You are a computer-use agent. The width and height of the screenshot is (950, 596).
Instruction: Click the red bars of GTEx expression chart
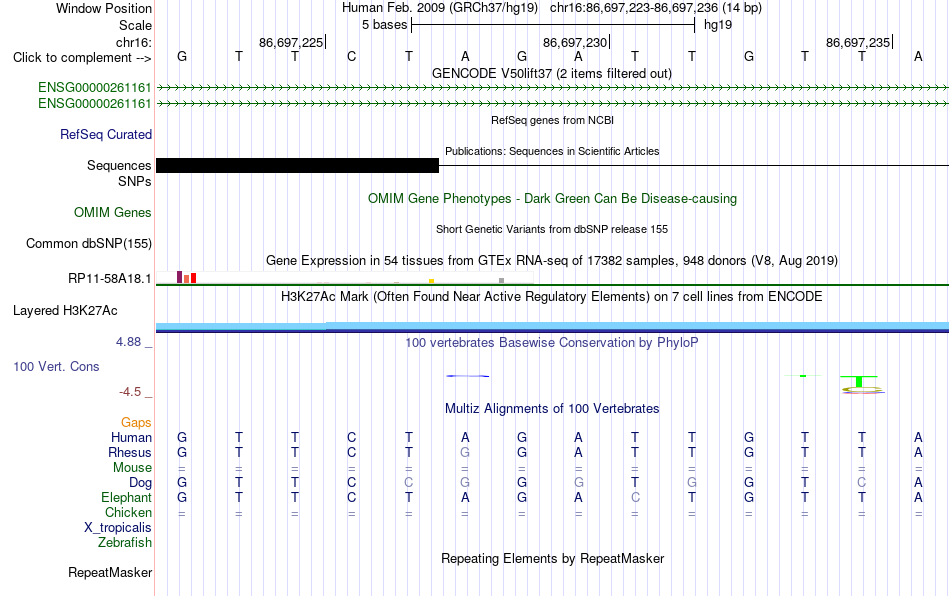click(190, 278)
